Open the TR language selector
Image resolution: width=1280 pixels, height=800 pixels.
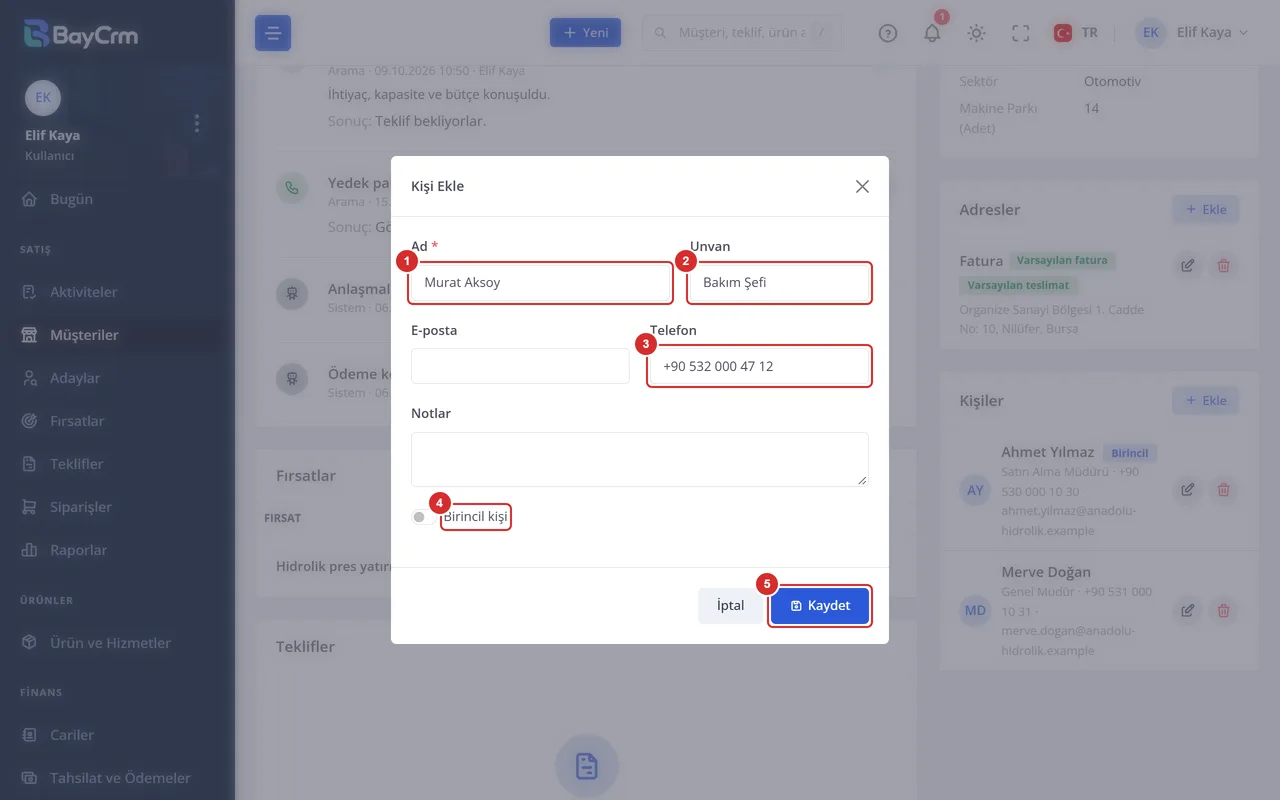(1076, 33)
